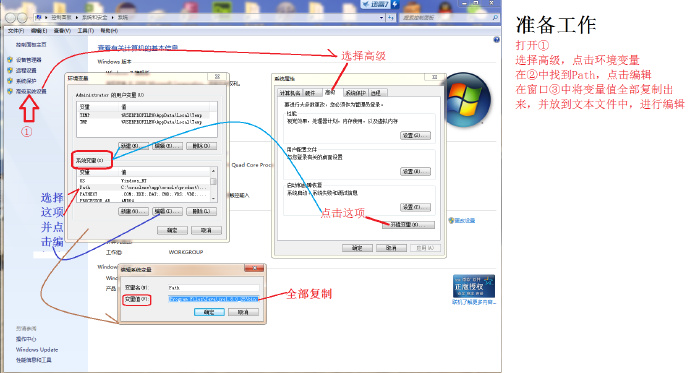This screenshot has height=373, width=690.
Task: Switch to the 硬件 tab in 系统属性
Action: [311, 93]
